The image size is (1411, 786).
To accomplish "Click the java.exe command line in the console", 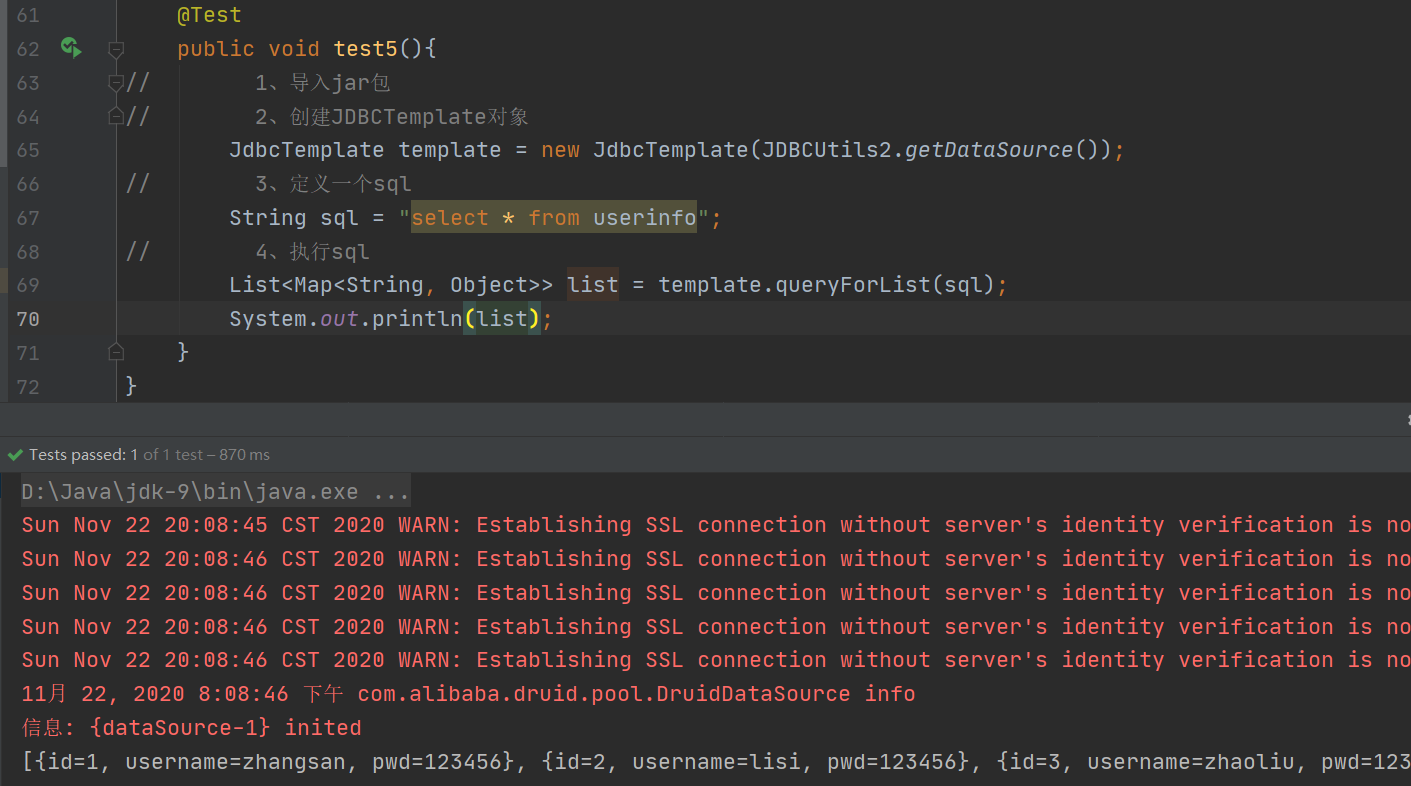I will point(215,492).
